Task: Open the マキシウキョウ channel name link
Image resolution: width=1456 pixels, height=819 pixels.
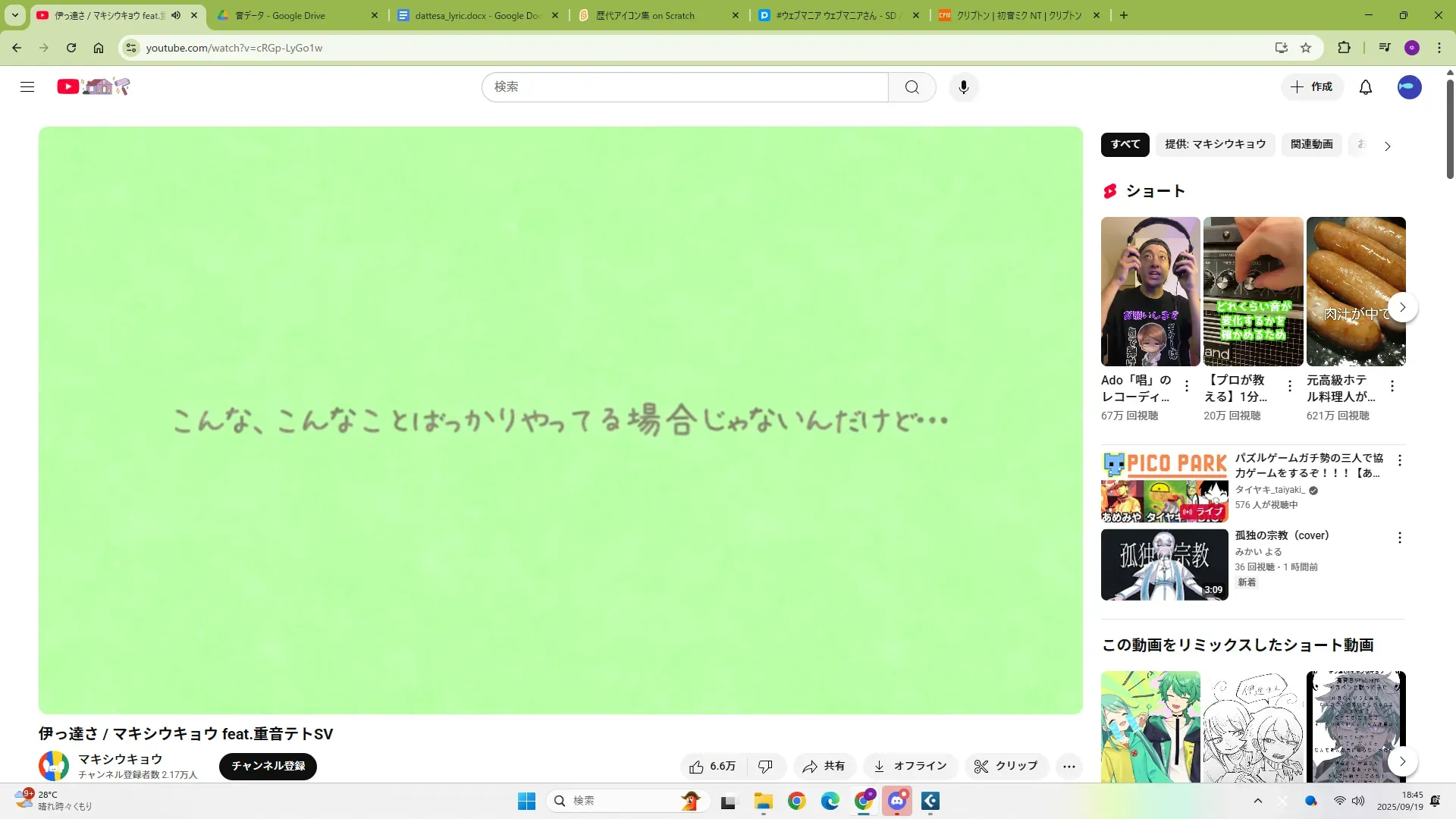Action: [x=120, y=758]
